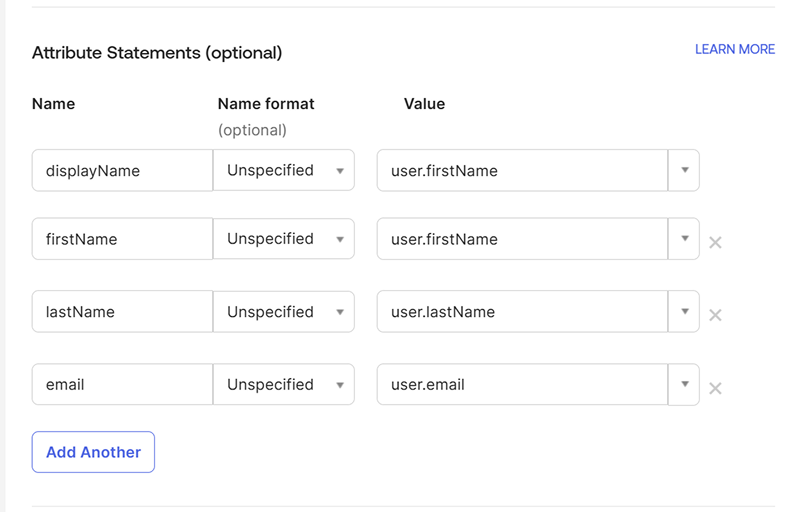Image resolution: width=800 pixels, height=512 pixels.
Task: Open value arrow beside user.email
Action: click(684, 384)
